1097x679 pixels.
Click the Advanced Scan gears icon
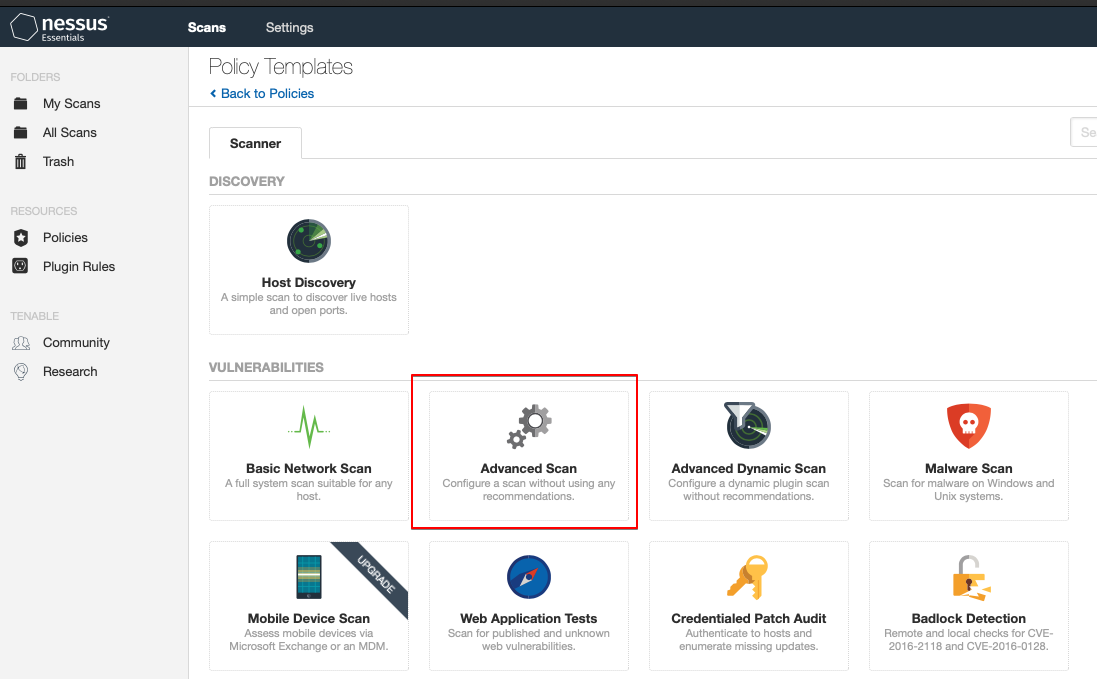tap(529, 426)
